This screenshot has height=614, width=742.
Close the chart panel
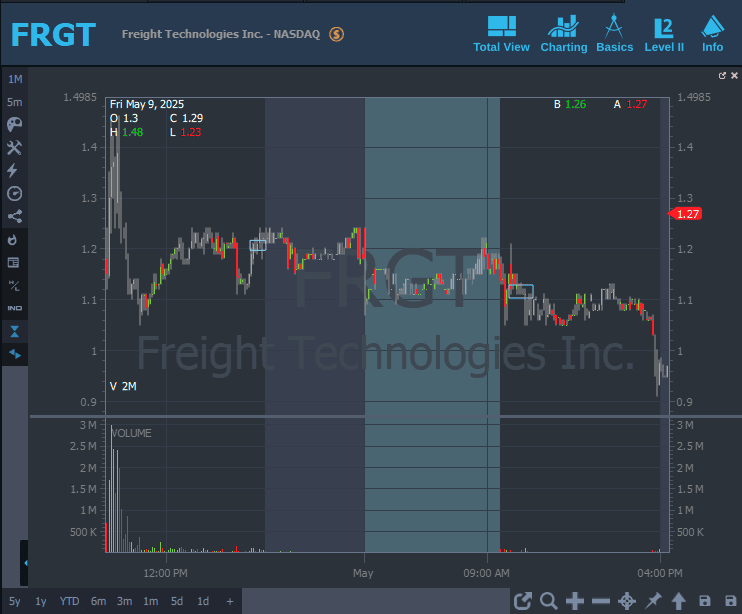point(734,76)
